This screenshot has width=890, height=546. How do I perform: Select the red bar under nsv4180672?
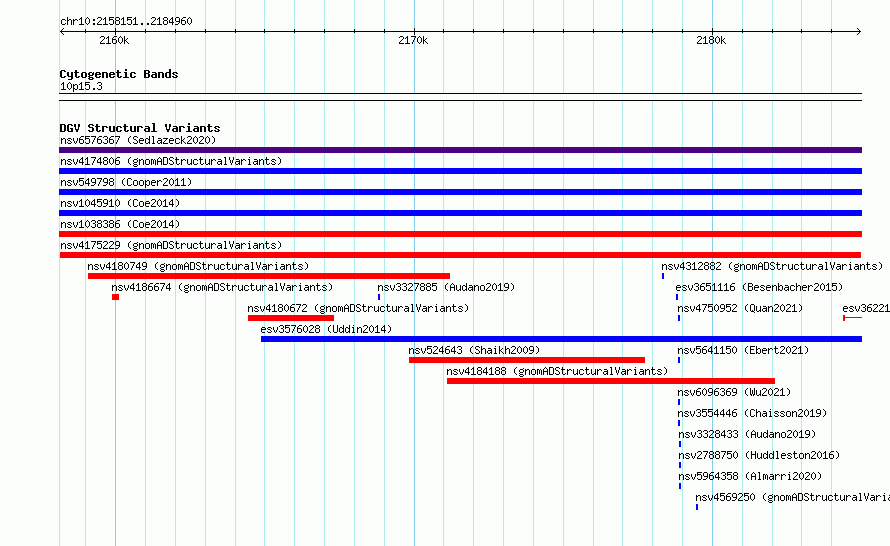coord(291,318)
